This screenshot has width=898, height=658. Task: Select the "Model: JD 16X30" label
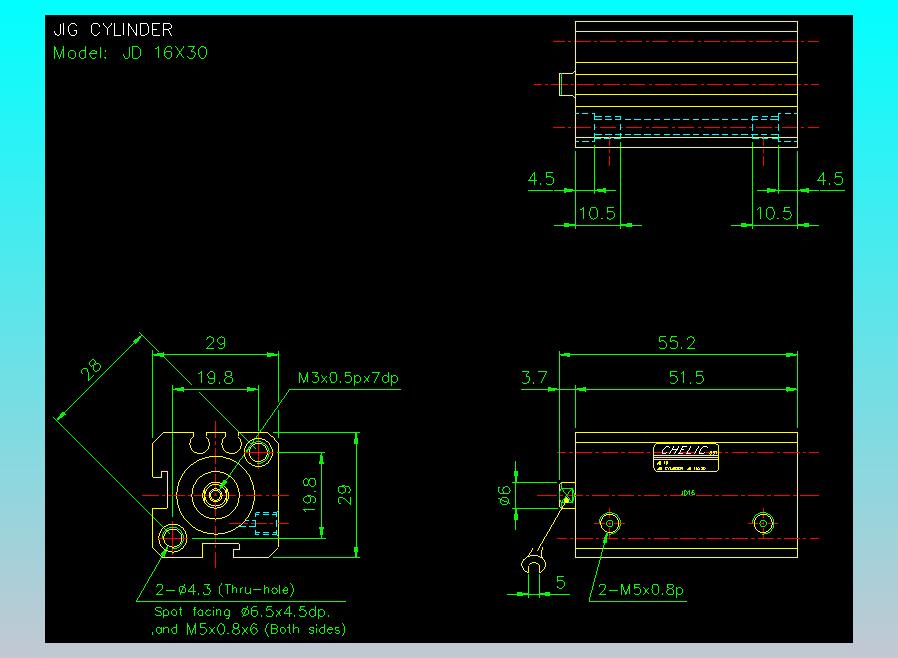tap(130, 53)
